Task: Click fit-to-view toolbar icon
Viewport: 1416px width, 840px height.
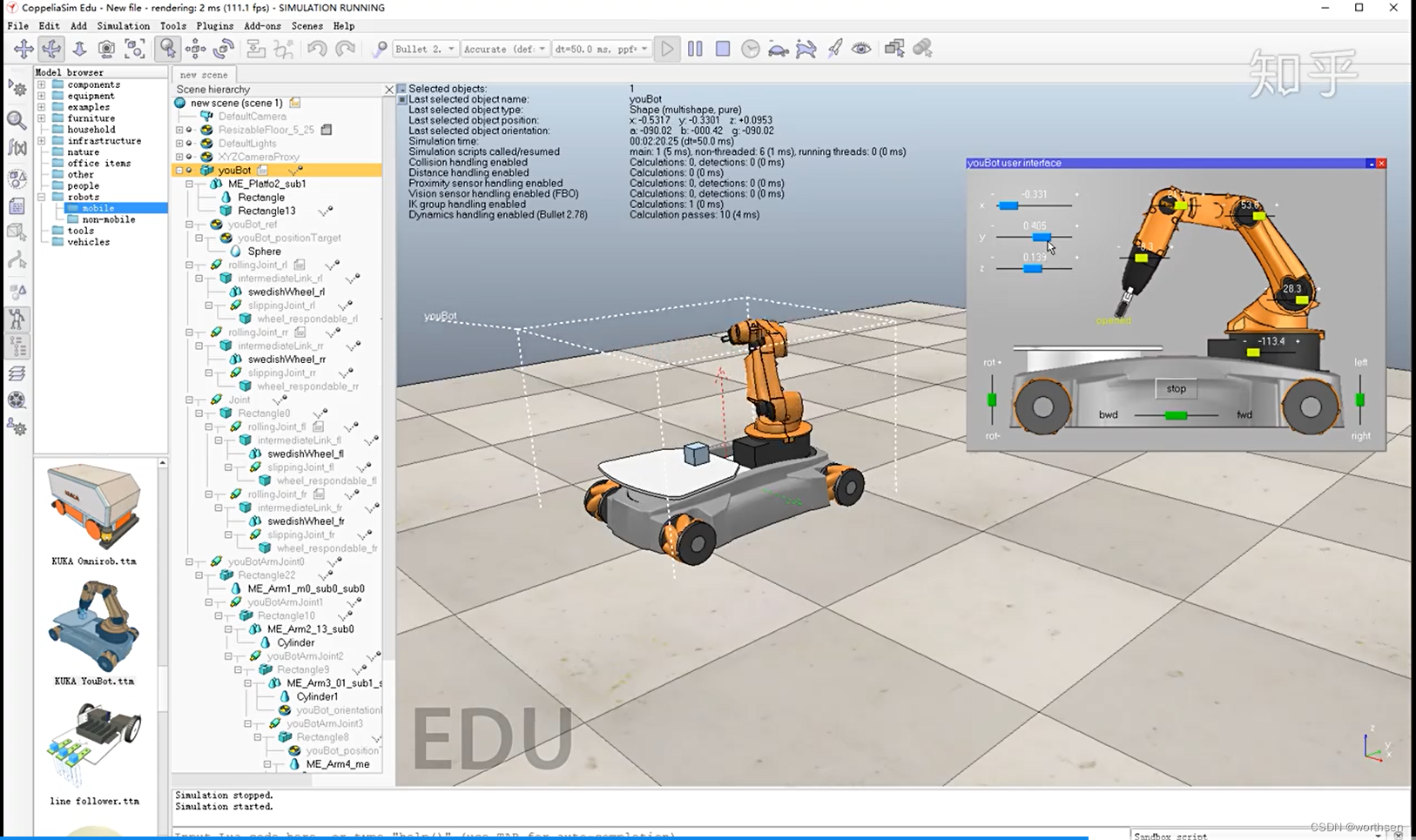Action: click(135, 49)
